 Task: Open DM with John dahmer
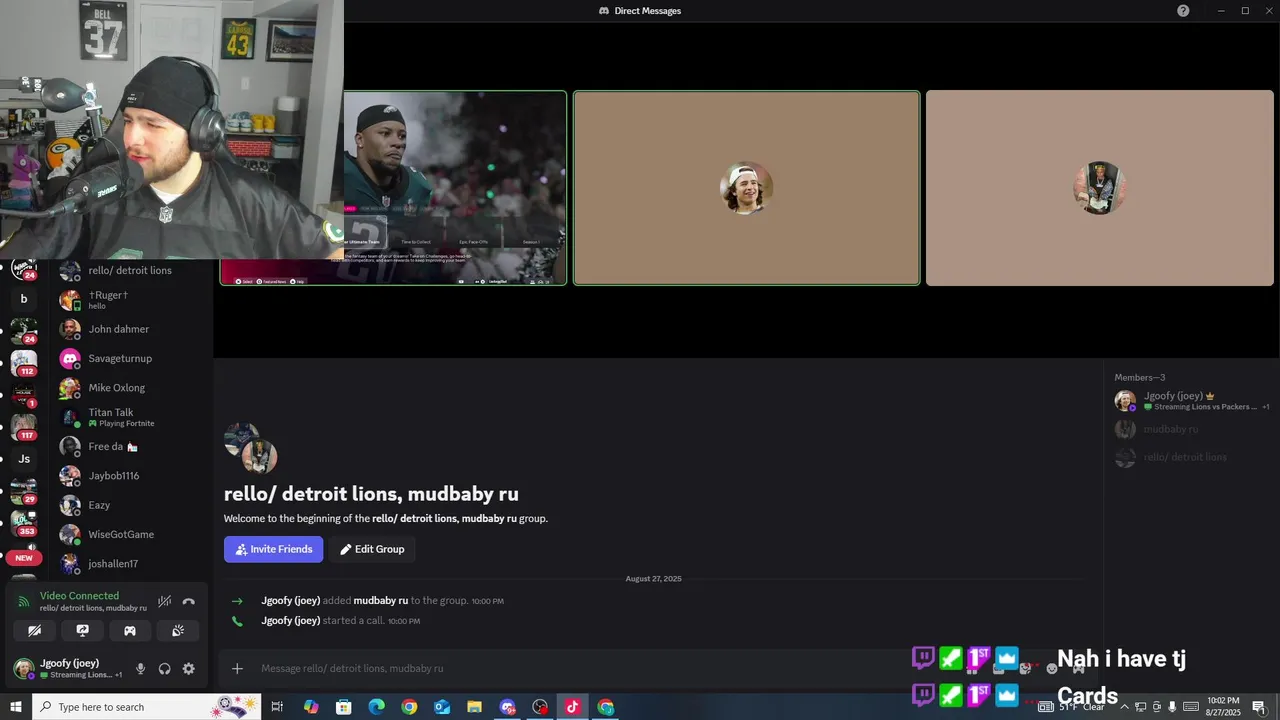click(132, 329)
